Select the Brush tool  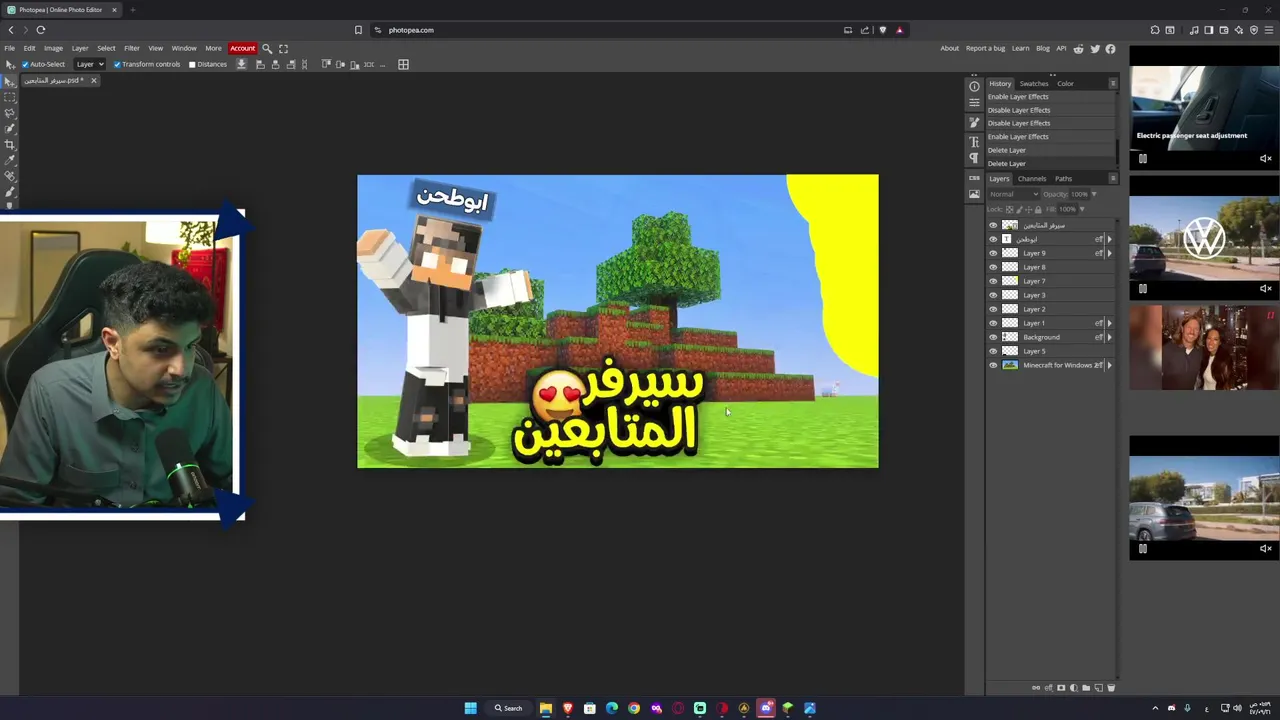pos(10,192)
